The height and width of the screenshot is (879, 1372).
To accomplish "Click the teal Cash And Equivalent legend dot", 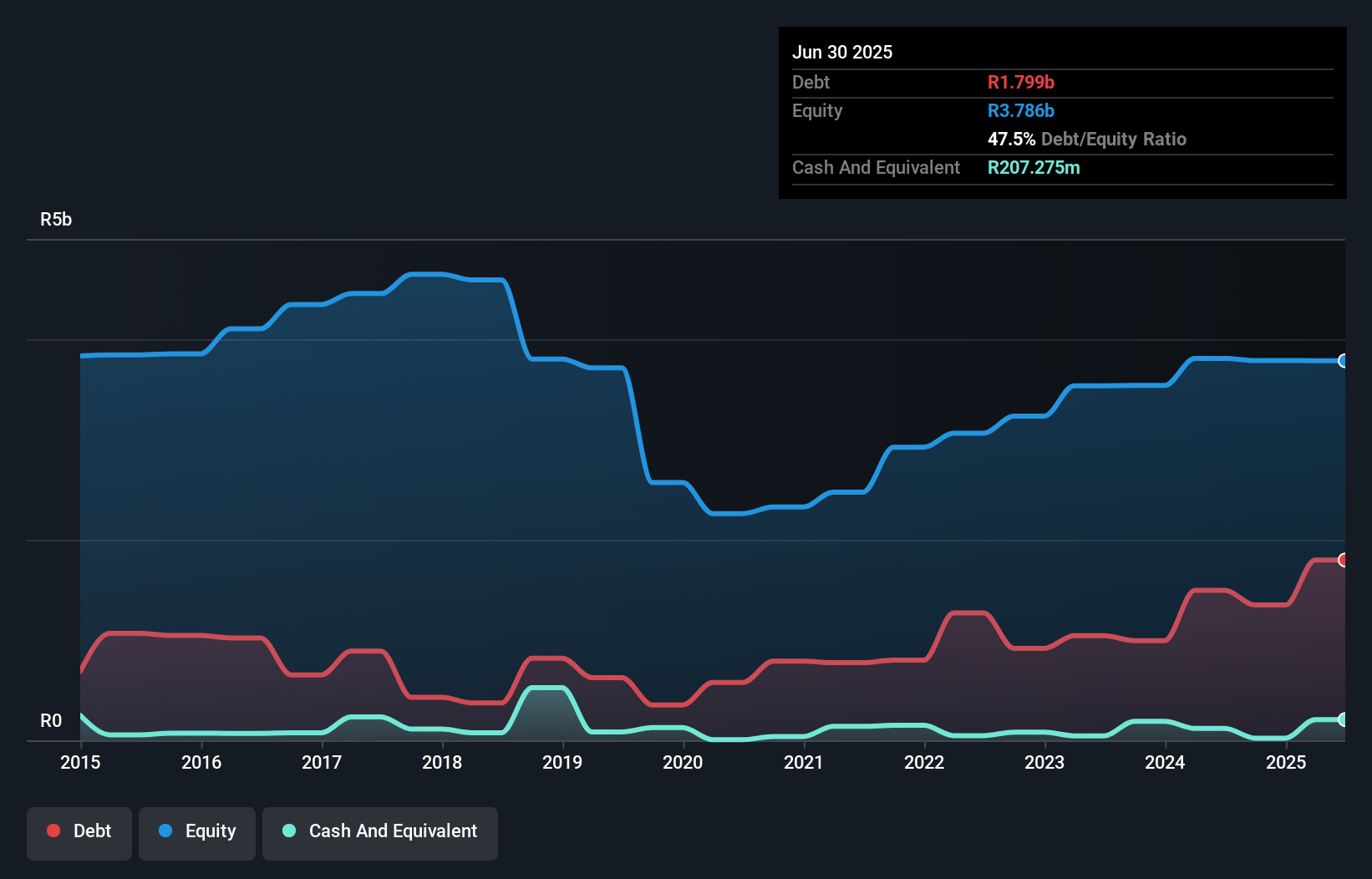I will 288,831.
